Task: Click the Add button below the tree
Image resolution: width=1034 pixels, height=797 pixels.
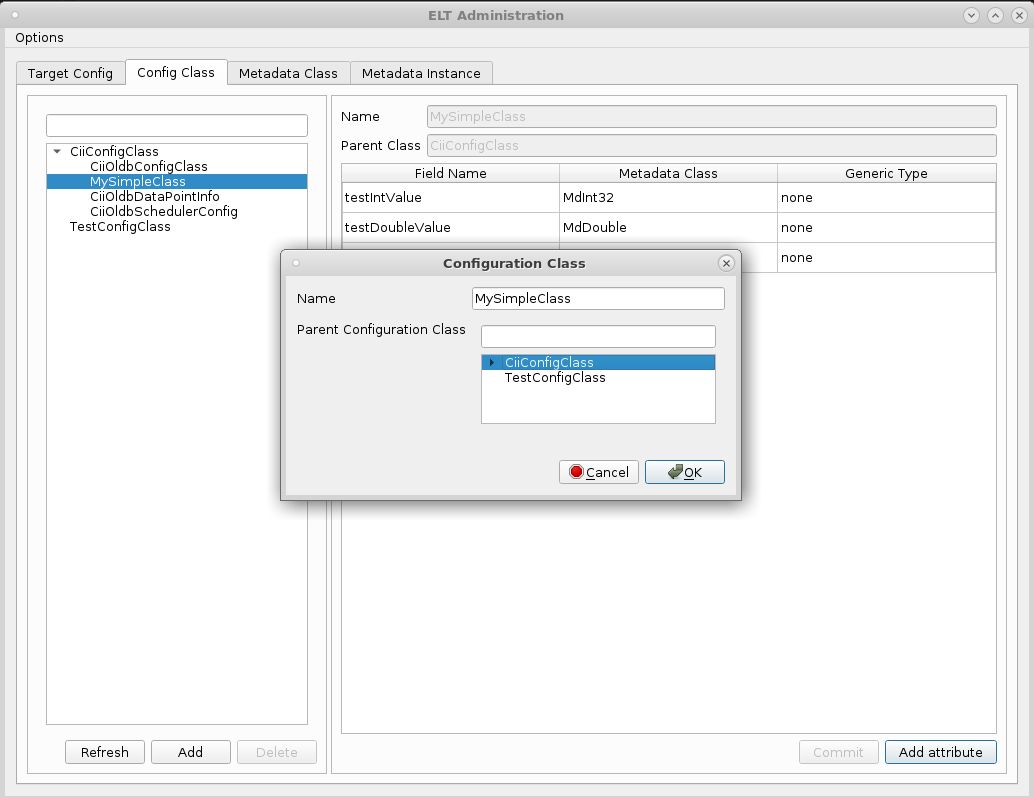Action: pos(190,752)
